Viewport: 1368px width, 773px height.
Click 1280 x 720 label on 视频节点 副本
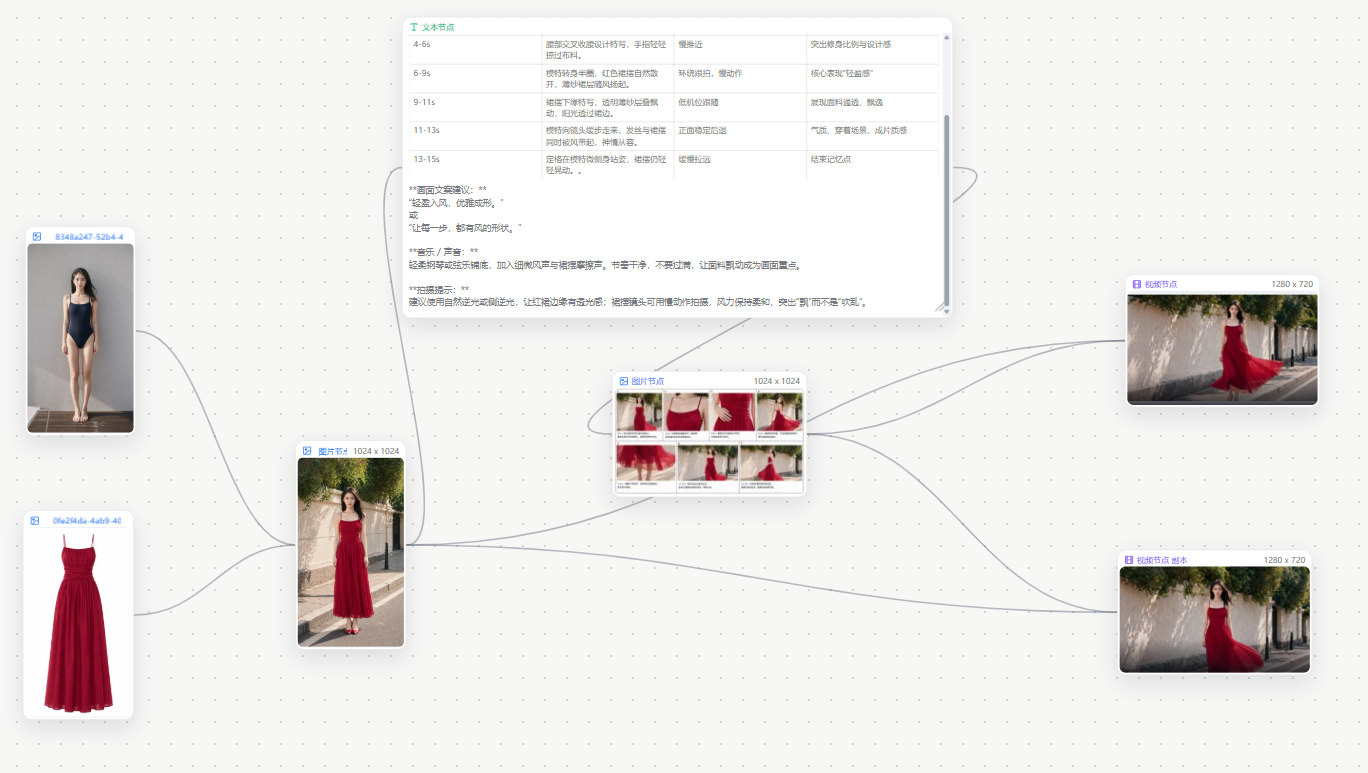(x=1284, y=560)
